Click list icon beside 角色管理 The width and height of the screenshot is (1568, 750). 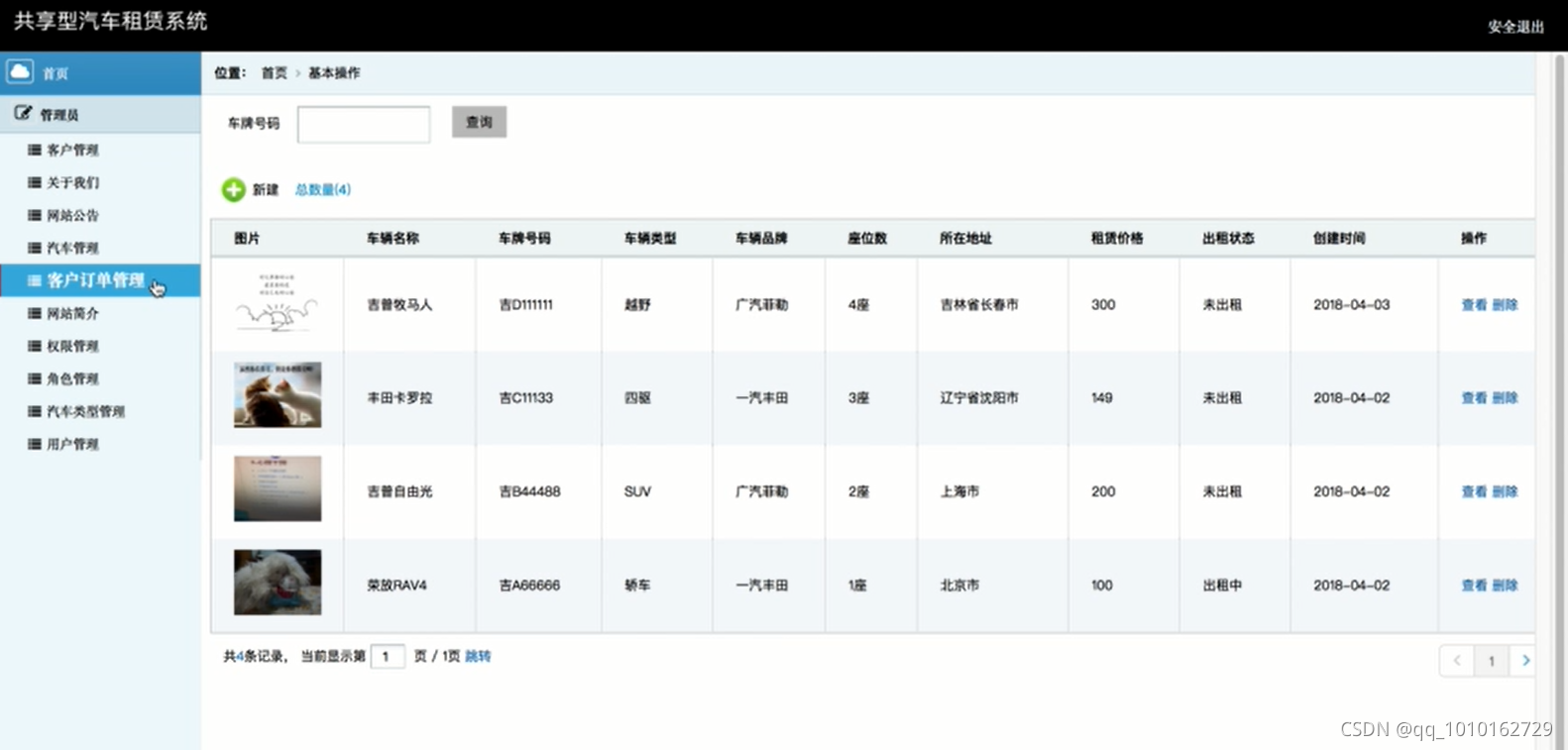pyautogui.click(x=35, y=378)
